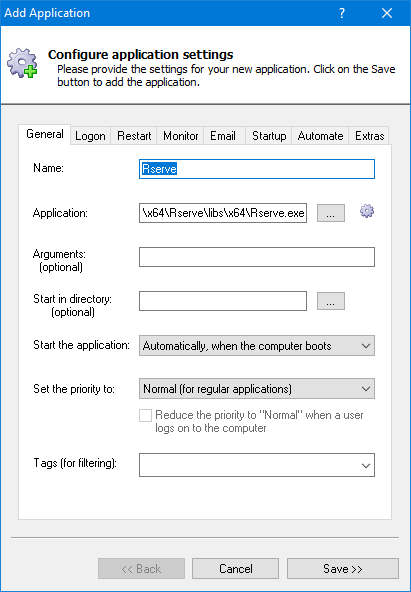Click the gear icon beside Application field
The image size is (411, 592).
pos(367,211)
